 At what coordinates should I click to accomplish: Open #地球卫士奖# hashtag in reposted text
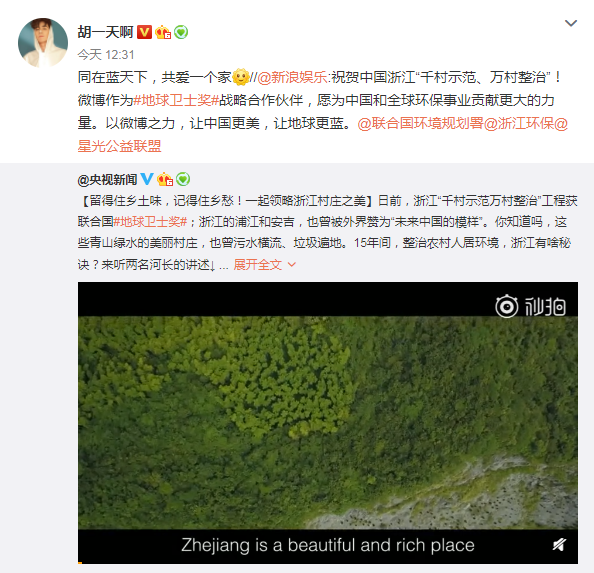150,222
